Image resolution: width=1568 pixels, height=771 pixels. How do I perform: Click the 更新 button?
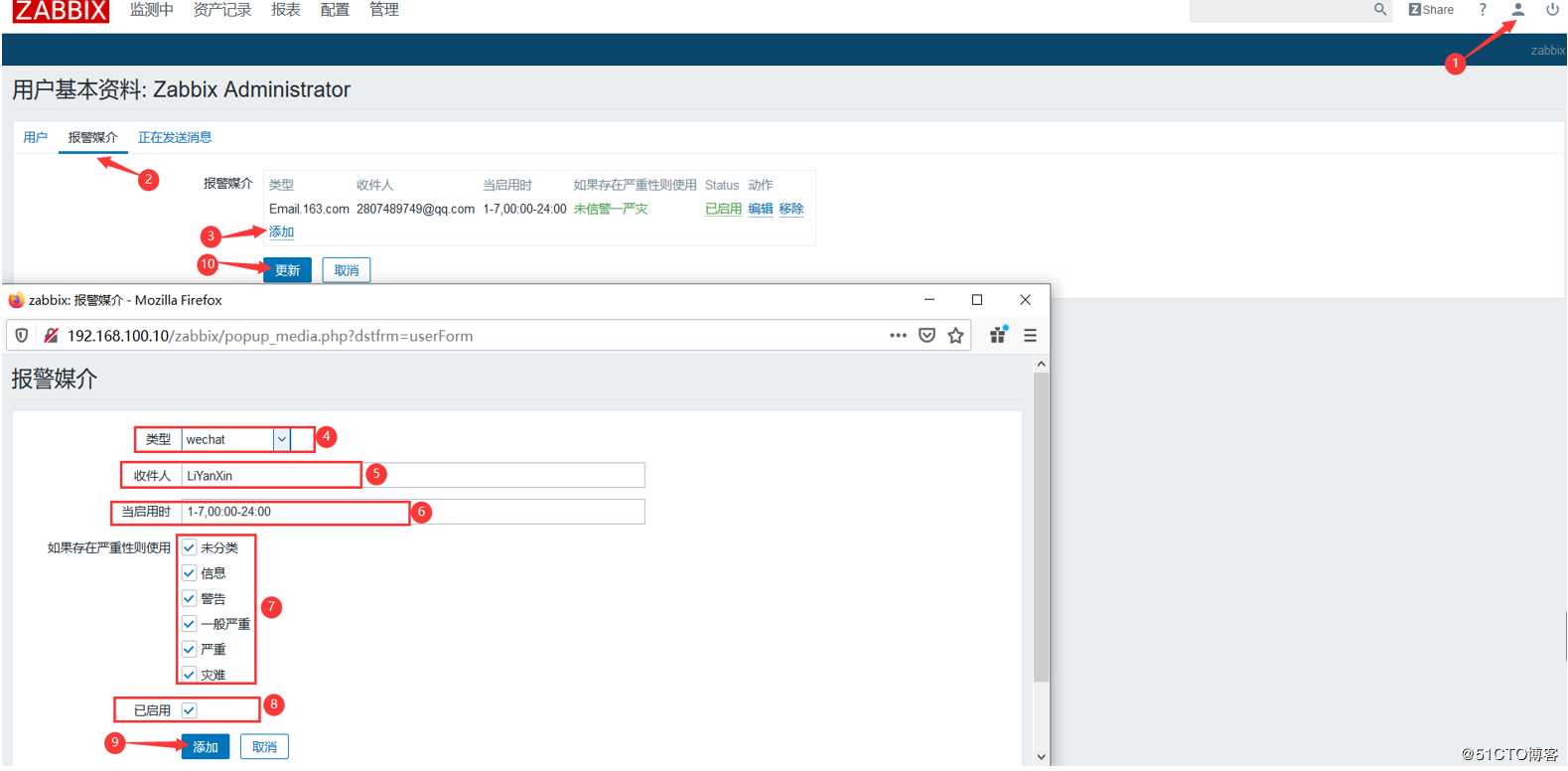point(287,270)
